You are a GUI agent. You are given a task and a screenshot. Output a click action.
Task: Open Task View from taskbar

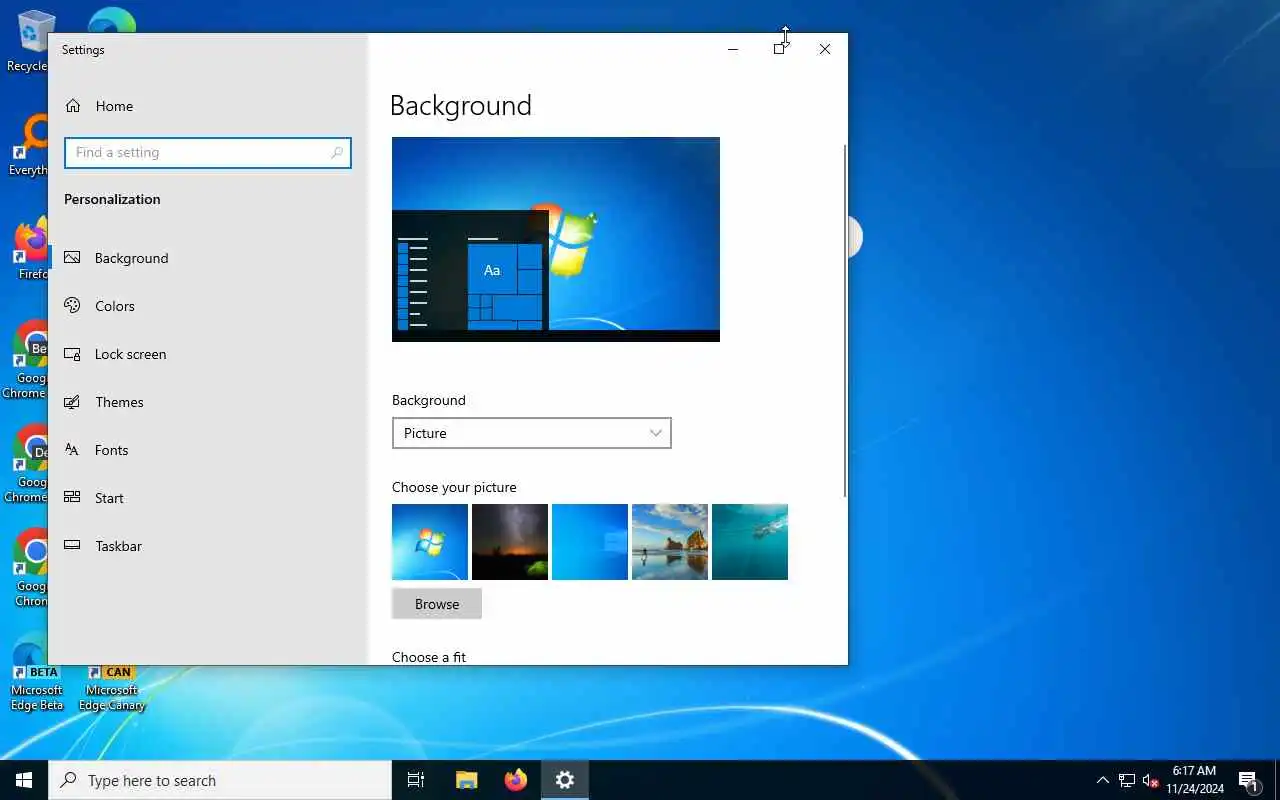[x=416, y=780]
